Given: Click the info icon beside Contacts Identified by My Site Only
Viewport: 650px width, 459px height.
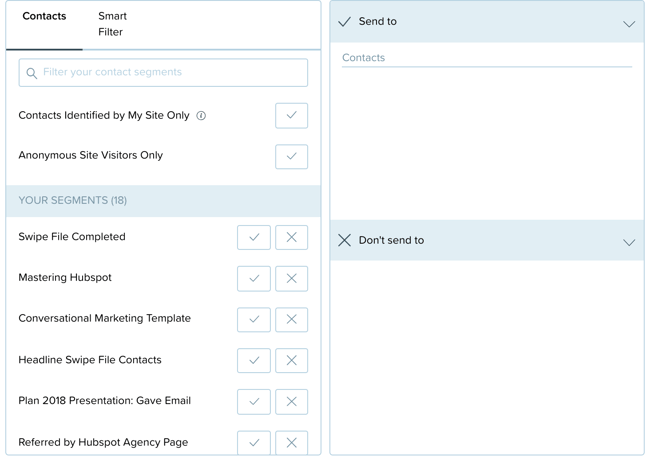Looking at the screenshot, I should coord(201,116).
